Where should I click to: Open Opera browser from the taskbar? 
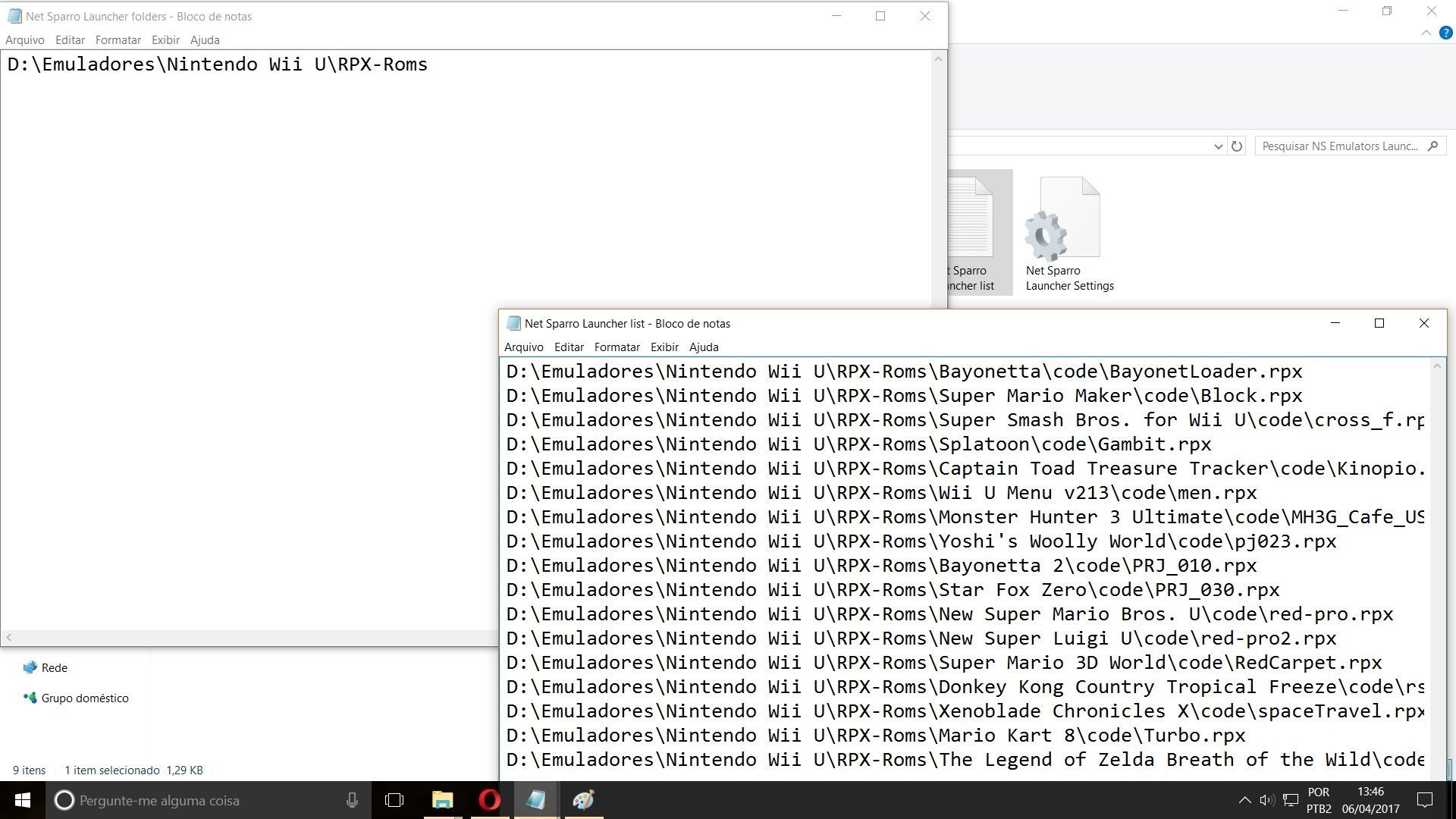coord(489,800)
